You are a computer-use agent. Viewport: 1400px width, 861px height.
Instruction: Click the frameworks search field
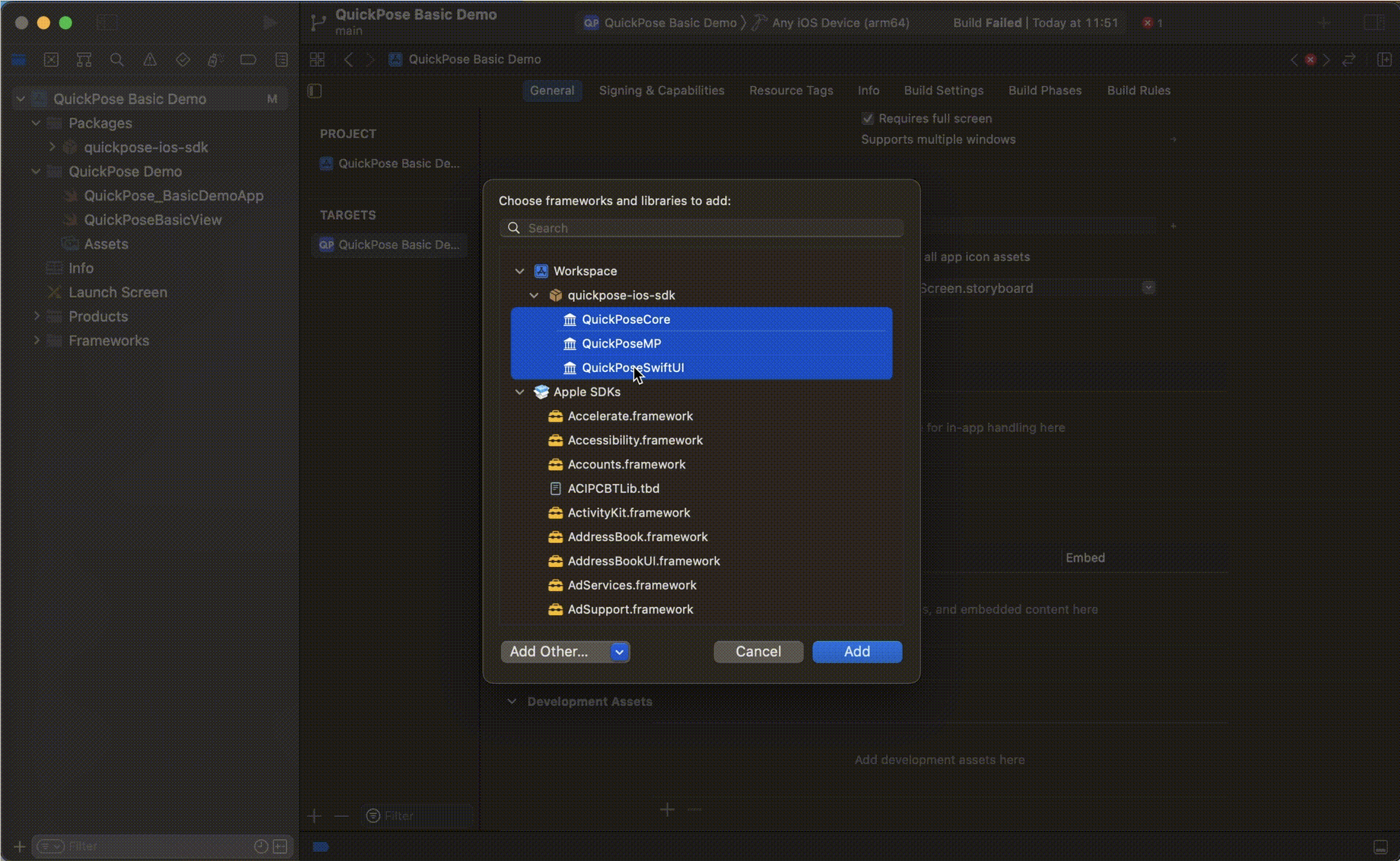(701, 228)
